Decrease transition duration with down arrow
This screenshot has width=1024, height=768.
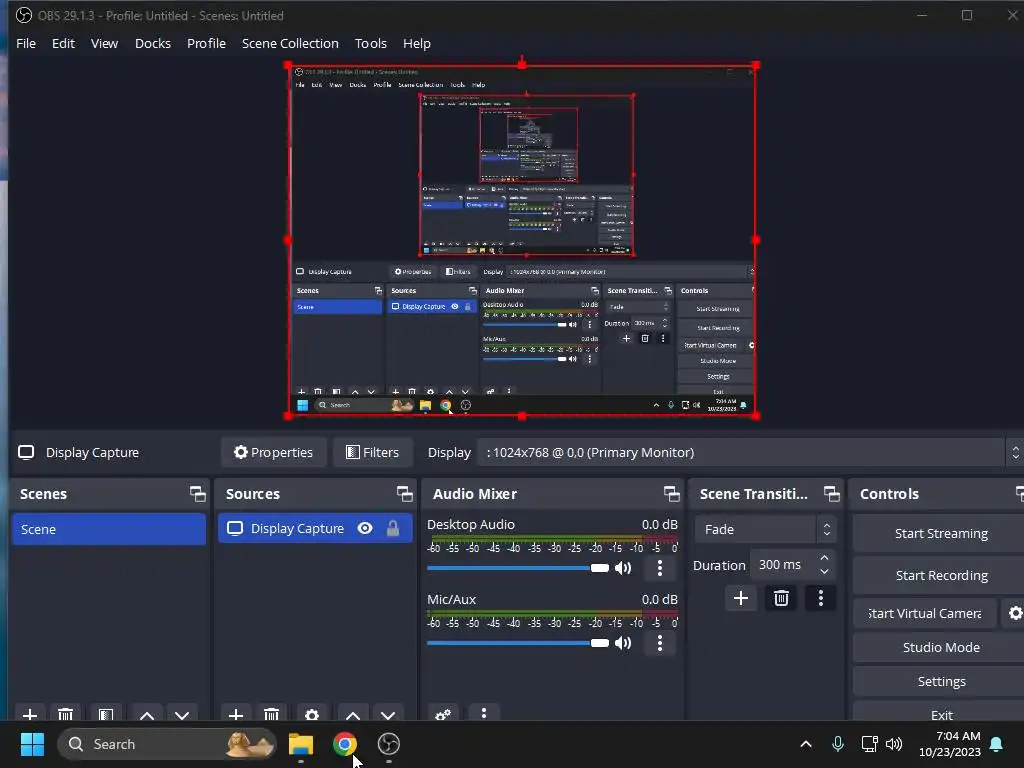[825, 572]
